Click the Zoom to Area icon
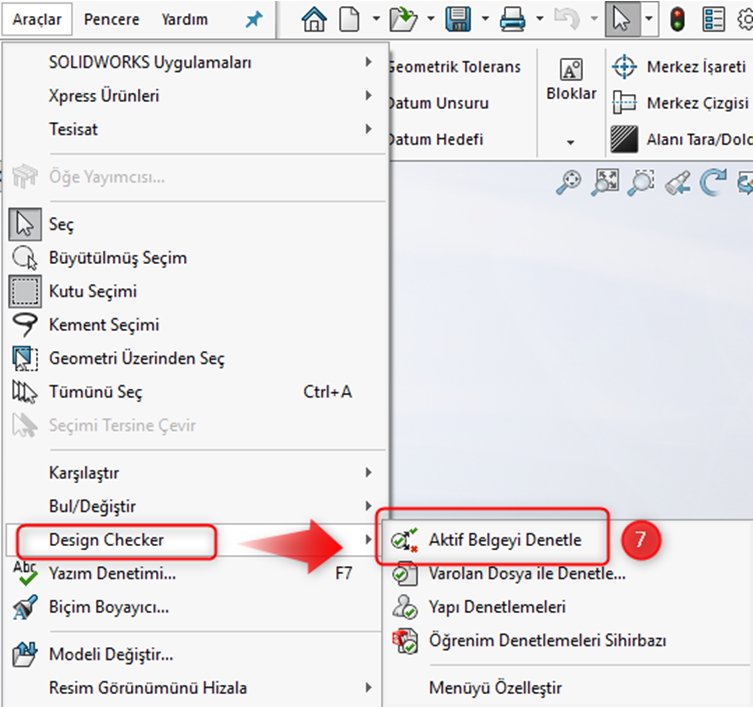 pos(605,182)
